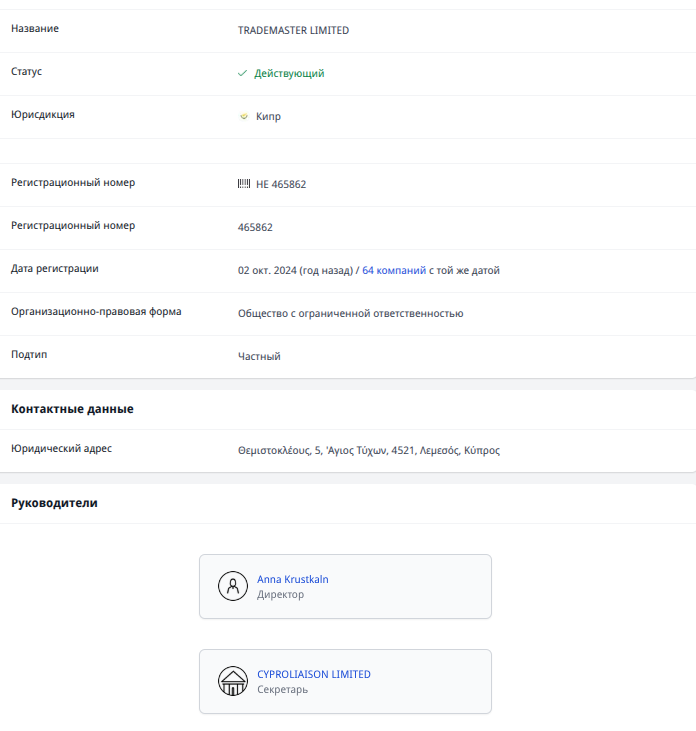Click the "Секретарь" role label
The width and height of the screenshot is (696, 731).
[x=281, y=690]
